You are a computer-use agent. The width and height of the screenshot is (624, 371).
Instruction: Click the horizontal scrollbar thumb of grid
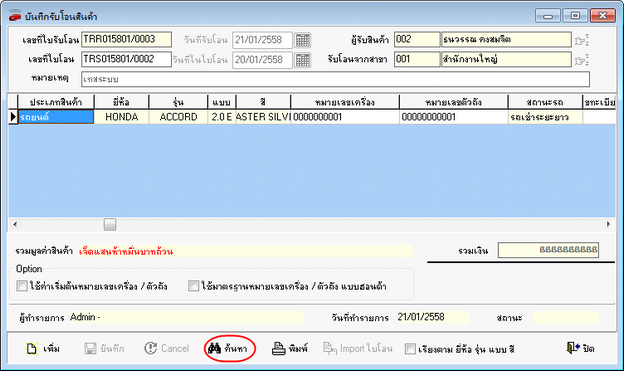[x=110, y=224]
